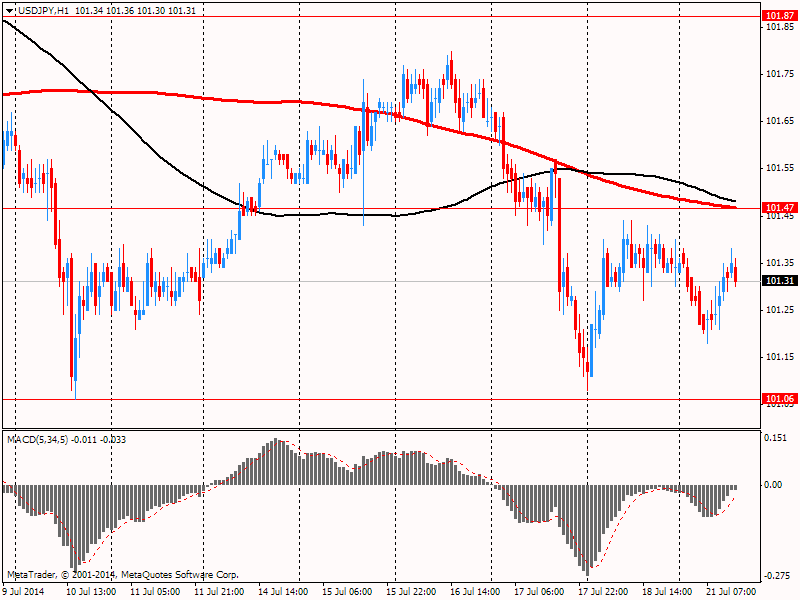Click the 9 Jul 2014 time label
800x600 pixels.
point(24,592)
